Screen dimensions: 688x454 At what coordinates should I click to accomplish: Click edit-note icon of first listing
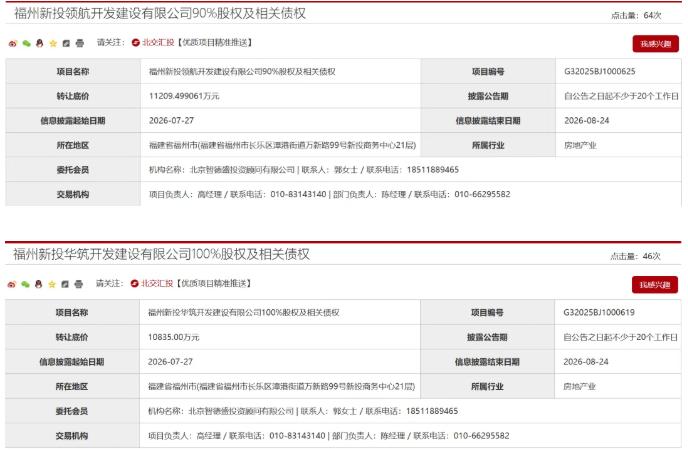(66, 43)
